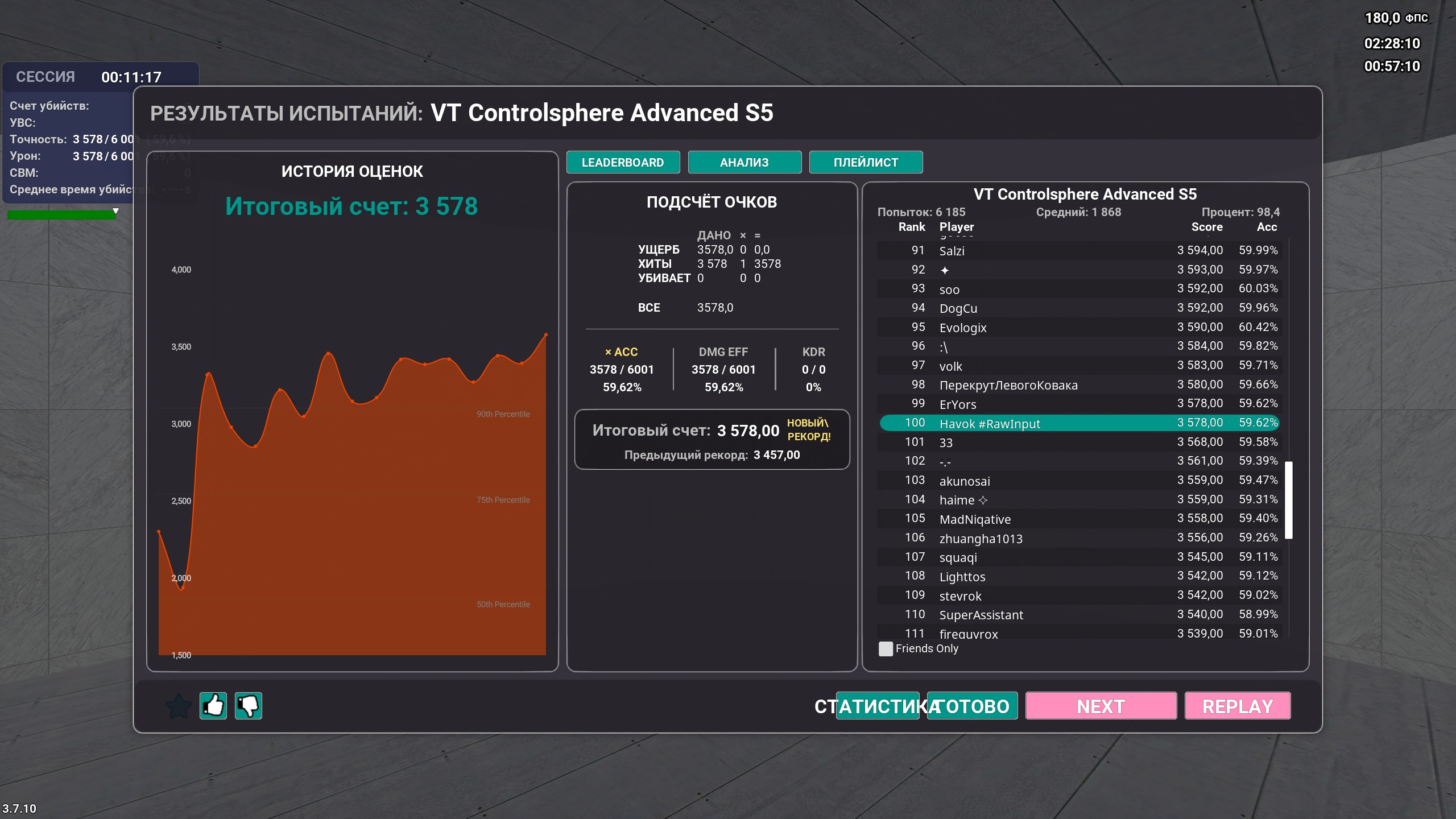Click the favorite star icon

click(179, 706)
